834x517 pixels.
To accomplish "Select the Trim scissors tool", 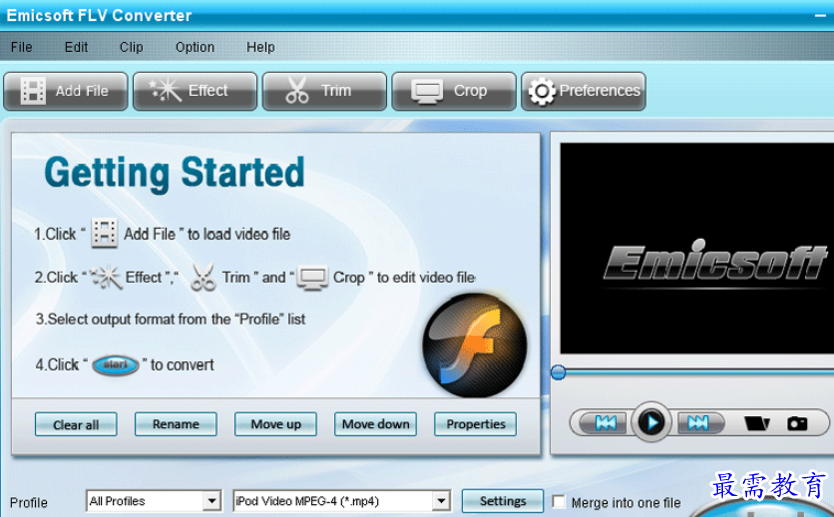I will [324, 91].
